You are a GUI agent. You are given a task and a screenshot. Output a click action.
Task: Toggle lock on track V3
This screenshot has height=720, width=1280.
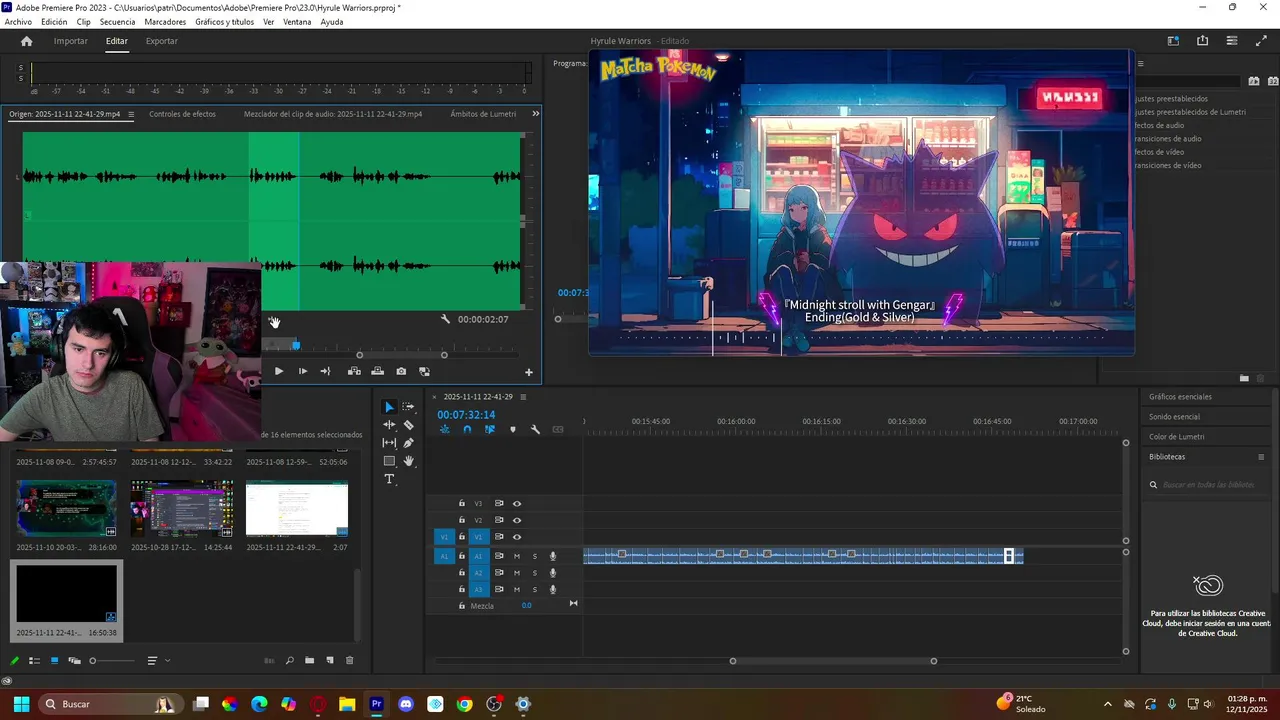click(x=462, y=503)
